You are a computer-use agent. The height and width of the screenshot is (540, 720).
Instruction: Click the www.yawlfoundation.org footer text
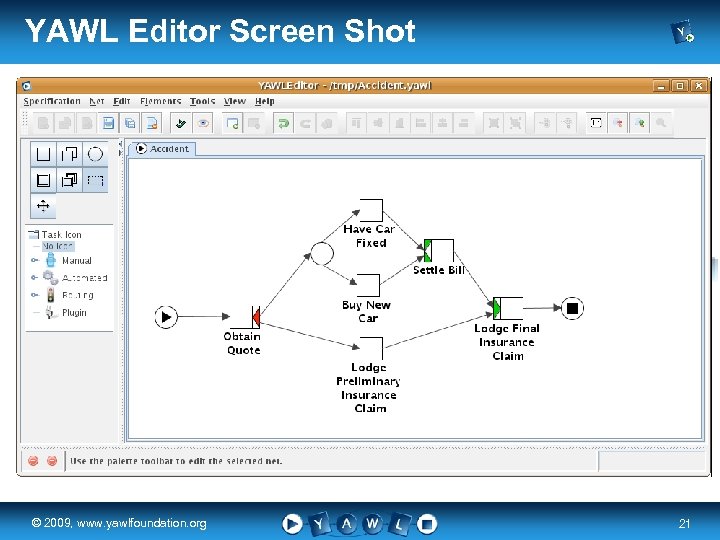click(141, 523)
